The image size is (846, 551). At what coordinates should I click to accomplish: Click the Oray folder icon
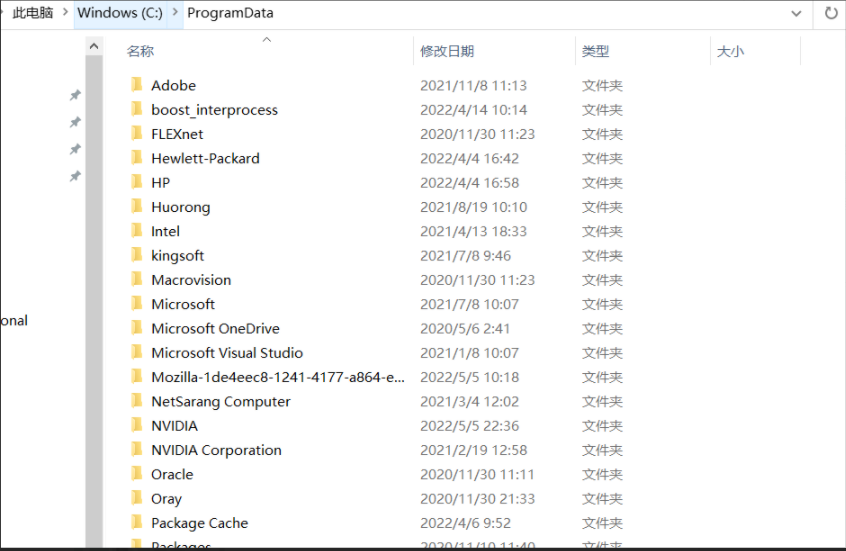[137, 498]
